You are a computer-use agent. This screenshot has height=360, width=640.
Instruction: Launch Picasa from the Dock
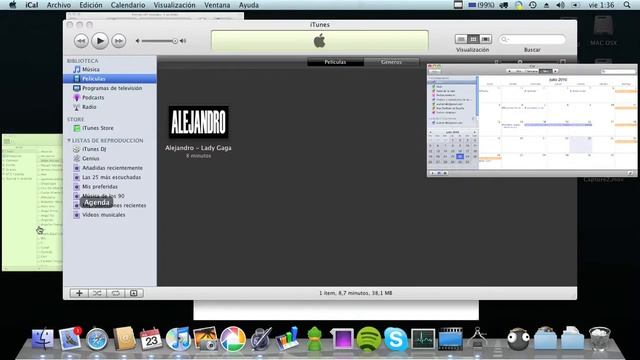233,339
